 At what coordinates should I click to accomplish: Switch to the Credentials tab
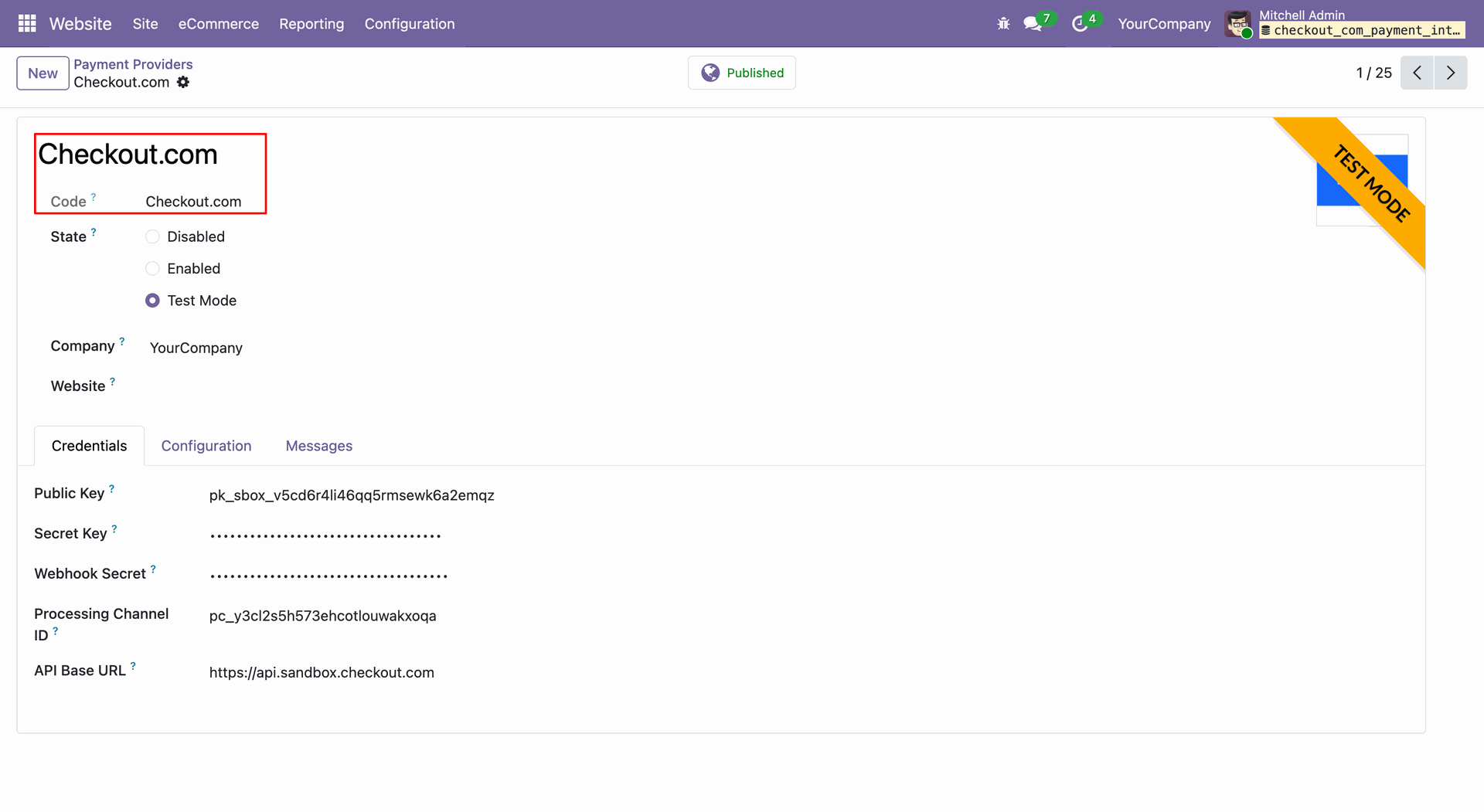[89, 446]
